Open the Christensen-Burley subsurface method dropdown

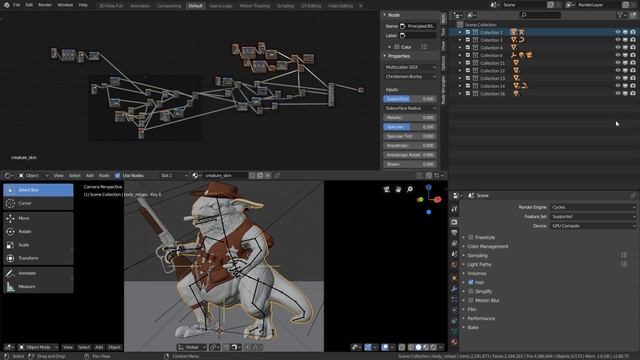pyautogui.click(x=410, y=77)
